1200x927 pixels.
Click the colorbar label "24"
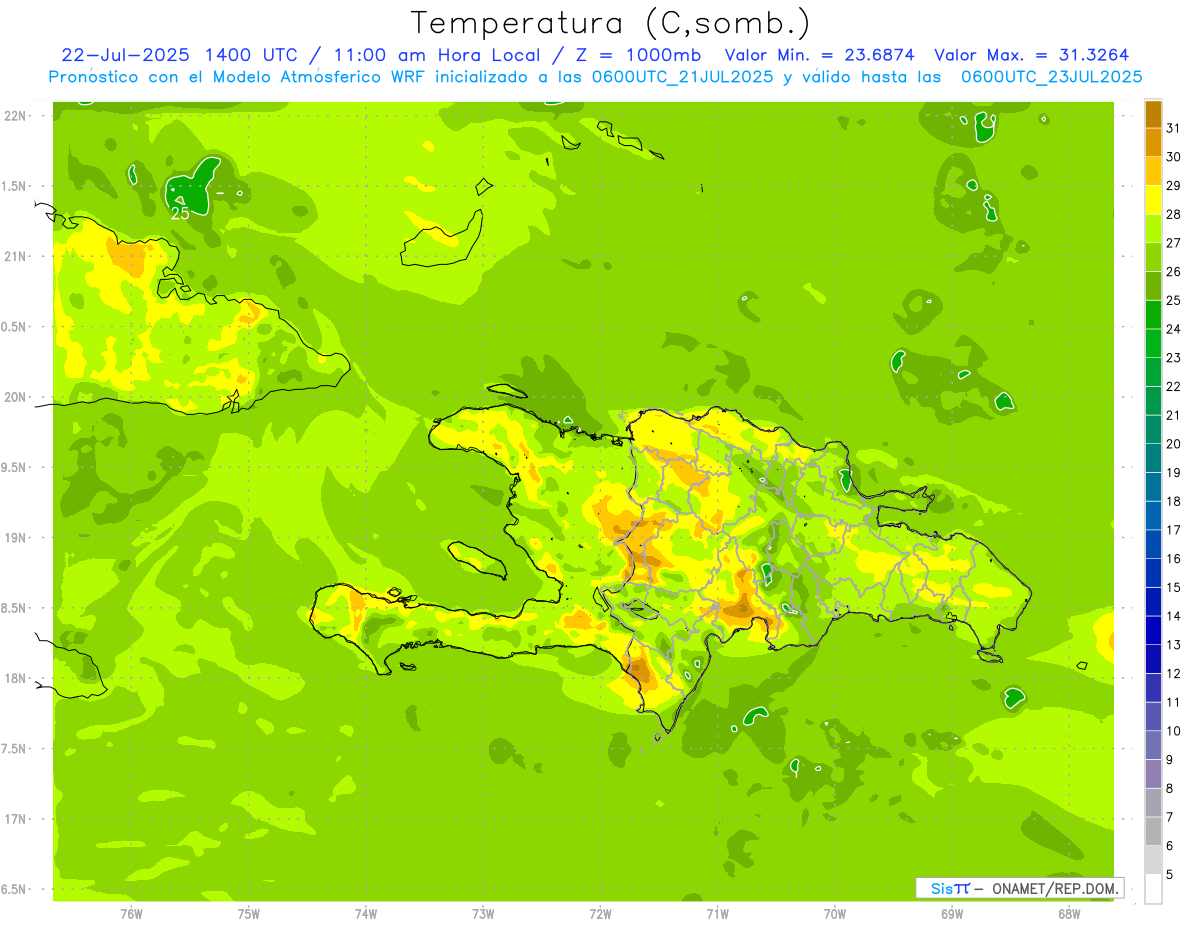point(1174,329)
